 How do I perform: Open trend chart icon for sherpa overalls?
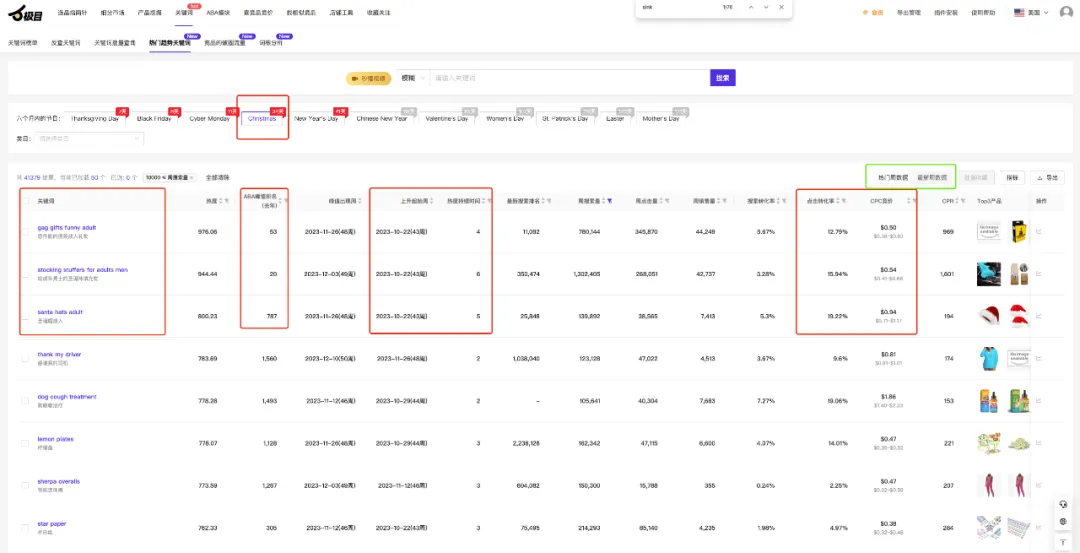(x=1039, y=486)
